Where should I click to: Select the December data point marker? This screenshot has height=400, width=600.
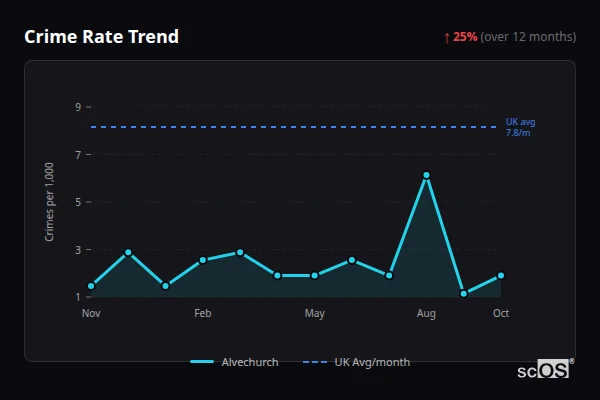pyautogui.click(x=128, y=252)
